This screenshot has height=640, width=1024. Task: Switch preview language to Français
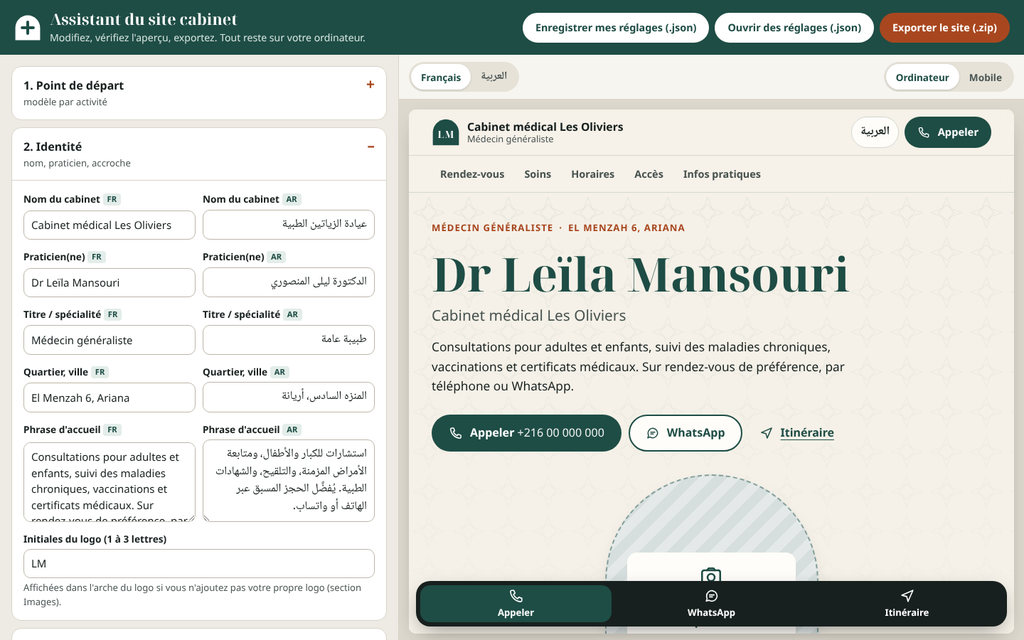441,77
